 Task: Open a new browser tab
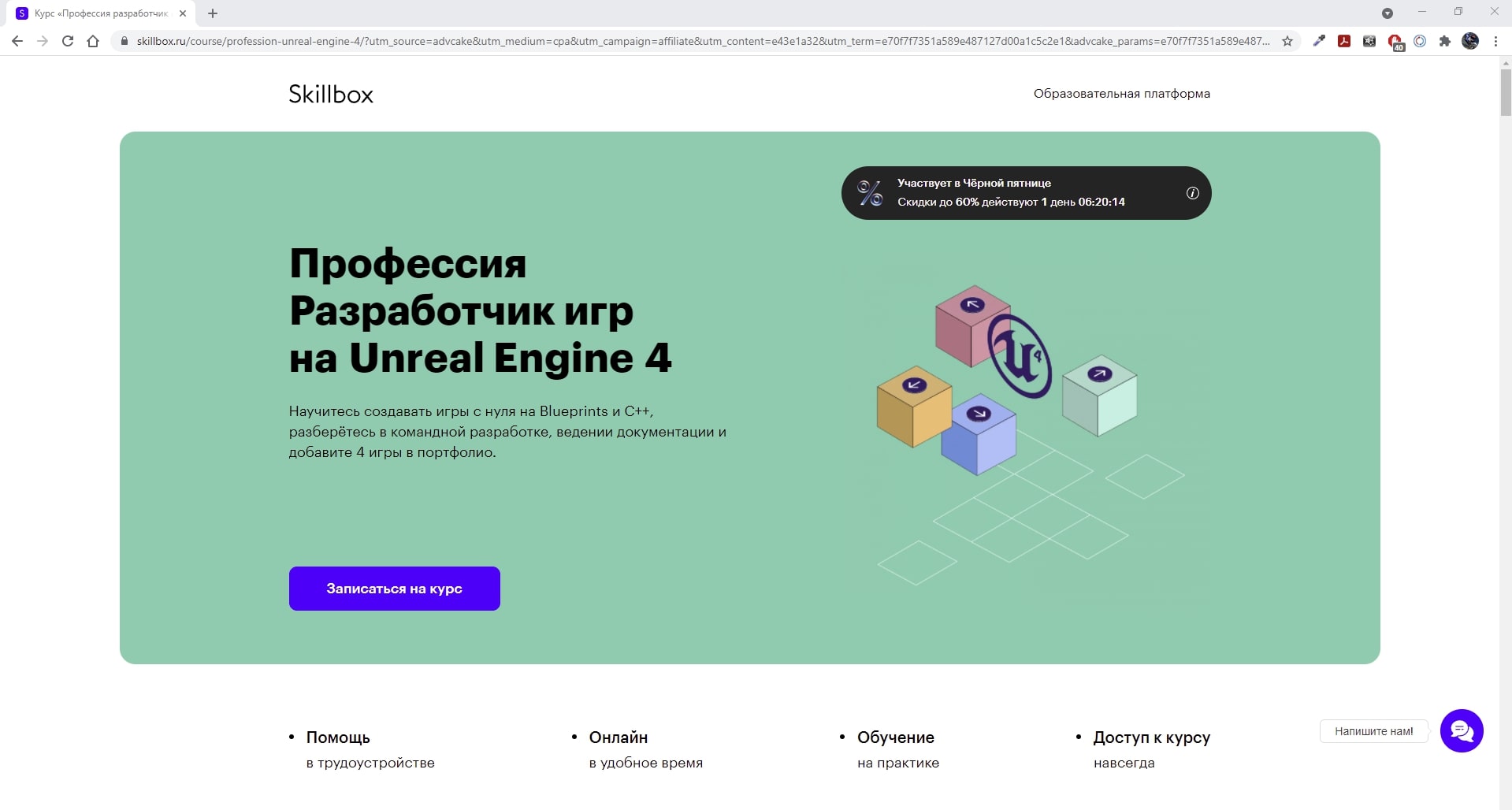point(213,13)
